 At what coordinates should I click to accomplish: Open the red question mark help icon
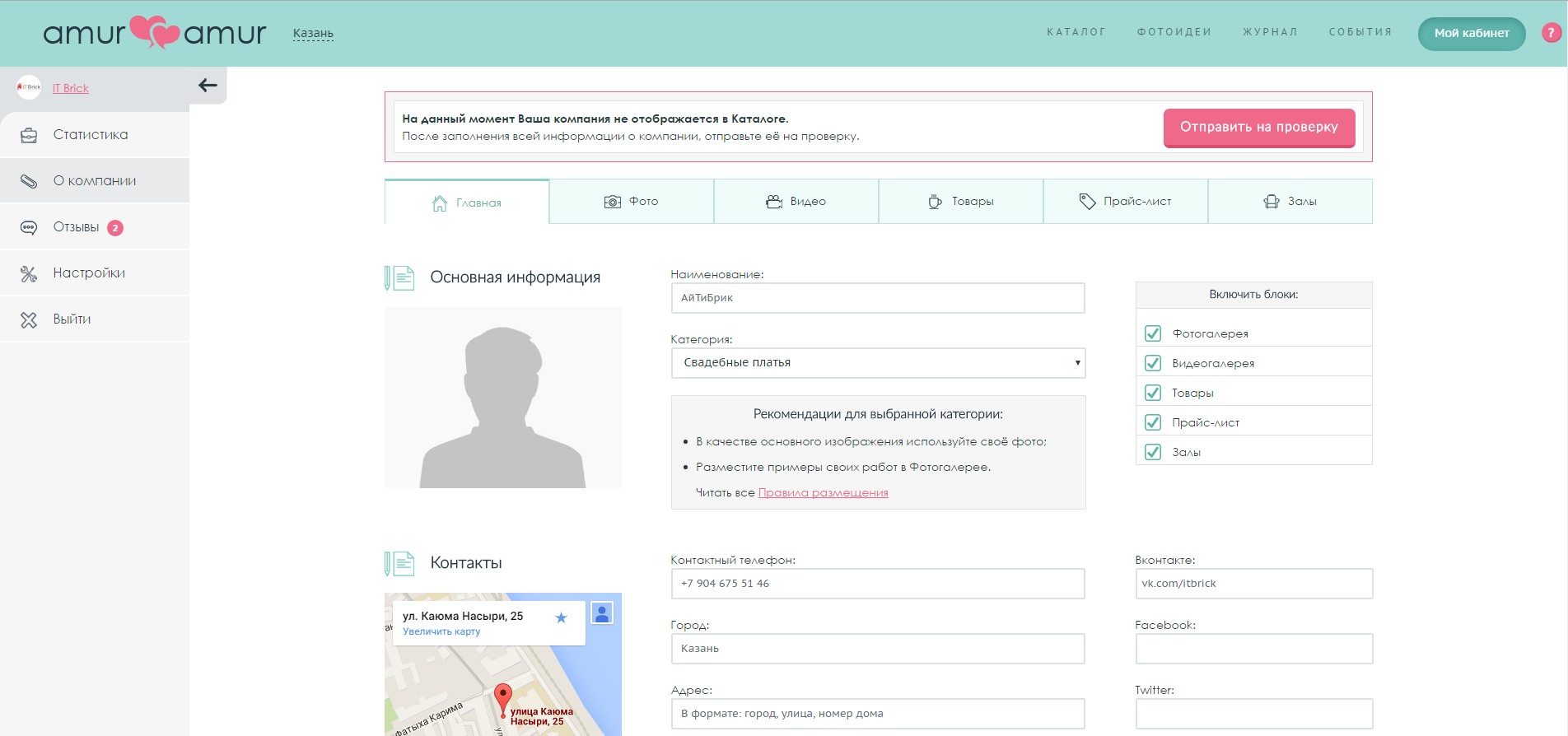1552,33
